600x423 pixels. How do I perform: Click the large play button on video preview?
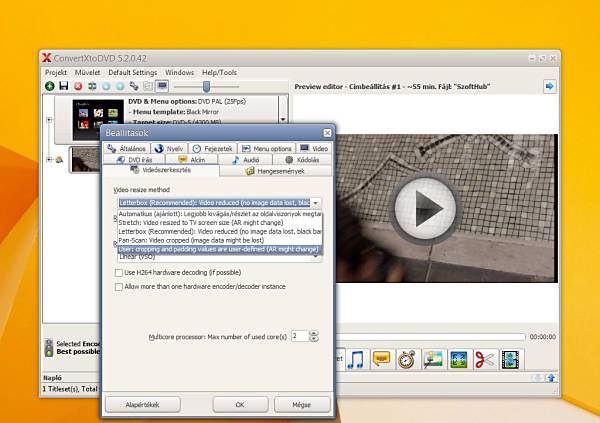(425, 209)
